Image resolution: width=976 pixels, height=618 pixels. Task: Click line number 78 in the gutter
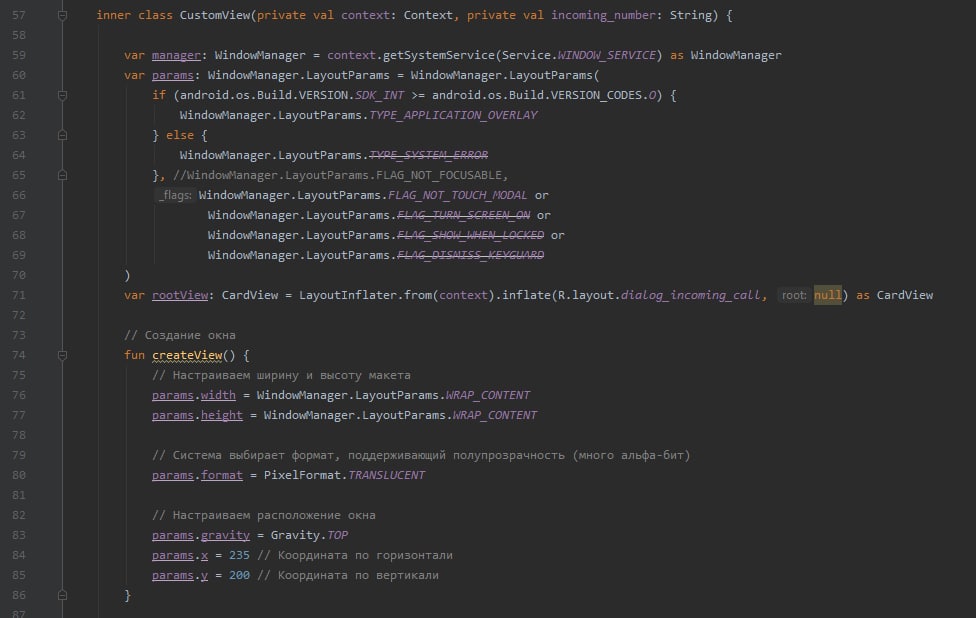pyautogui.click(x=19, y=435)
